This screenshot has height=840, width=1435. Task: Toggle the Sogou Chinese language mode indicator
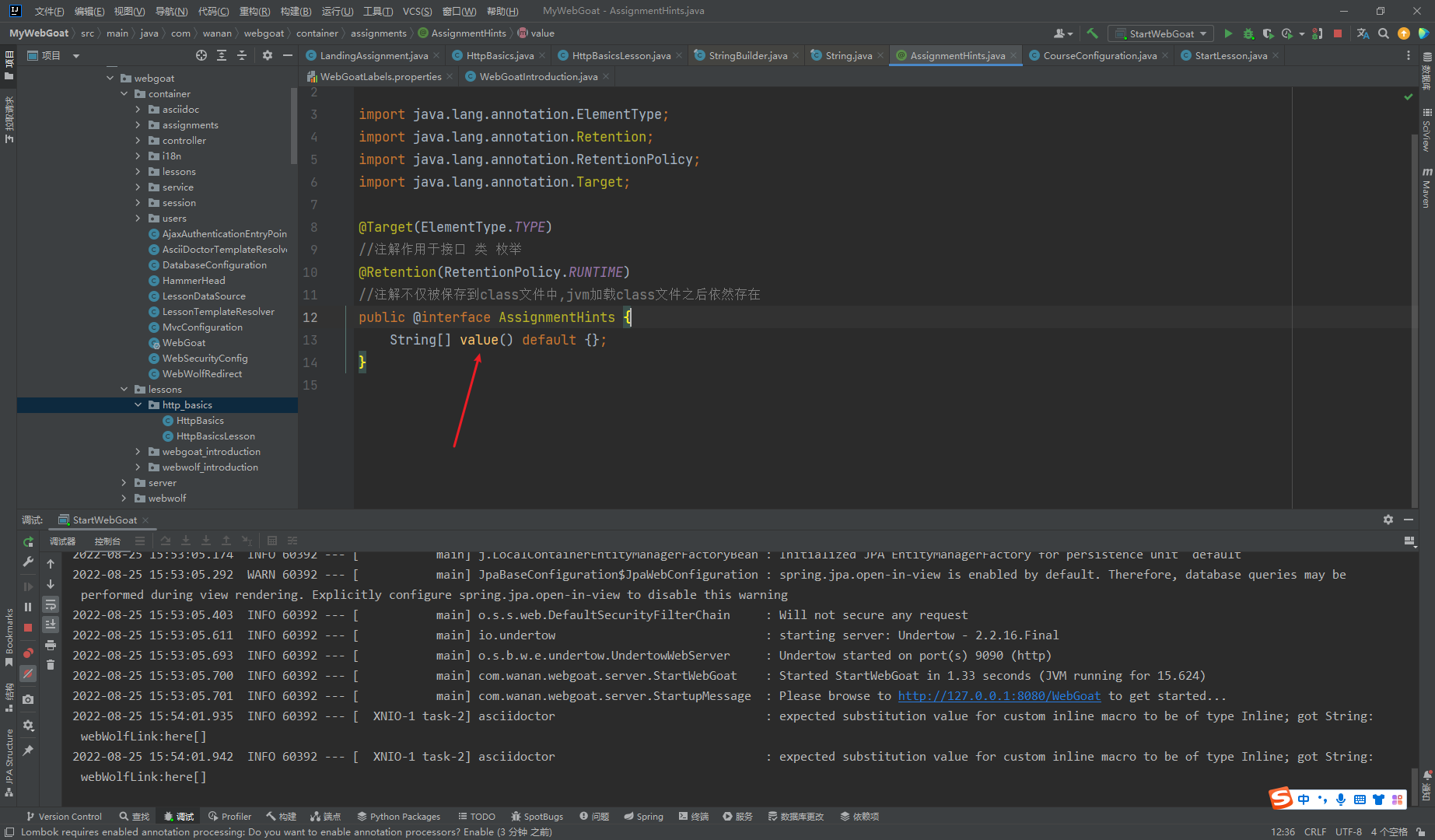tap(1304, 800)
